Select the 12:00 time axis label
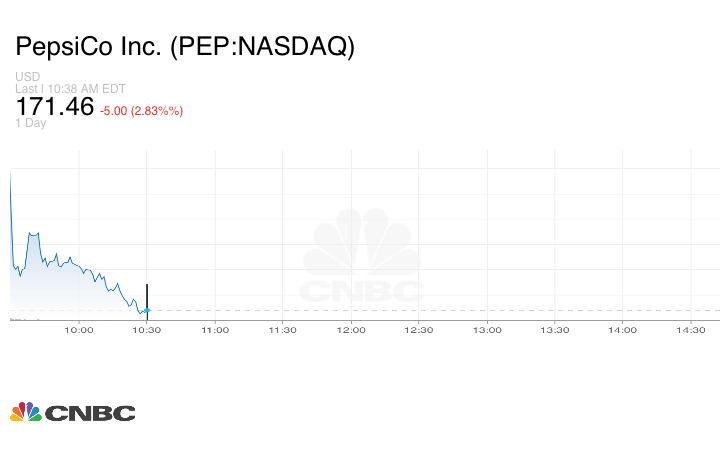 (x=351, y=329)
